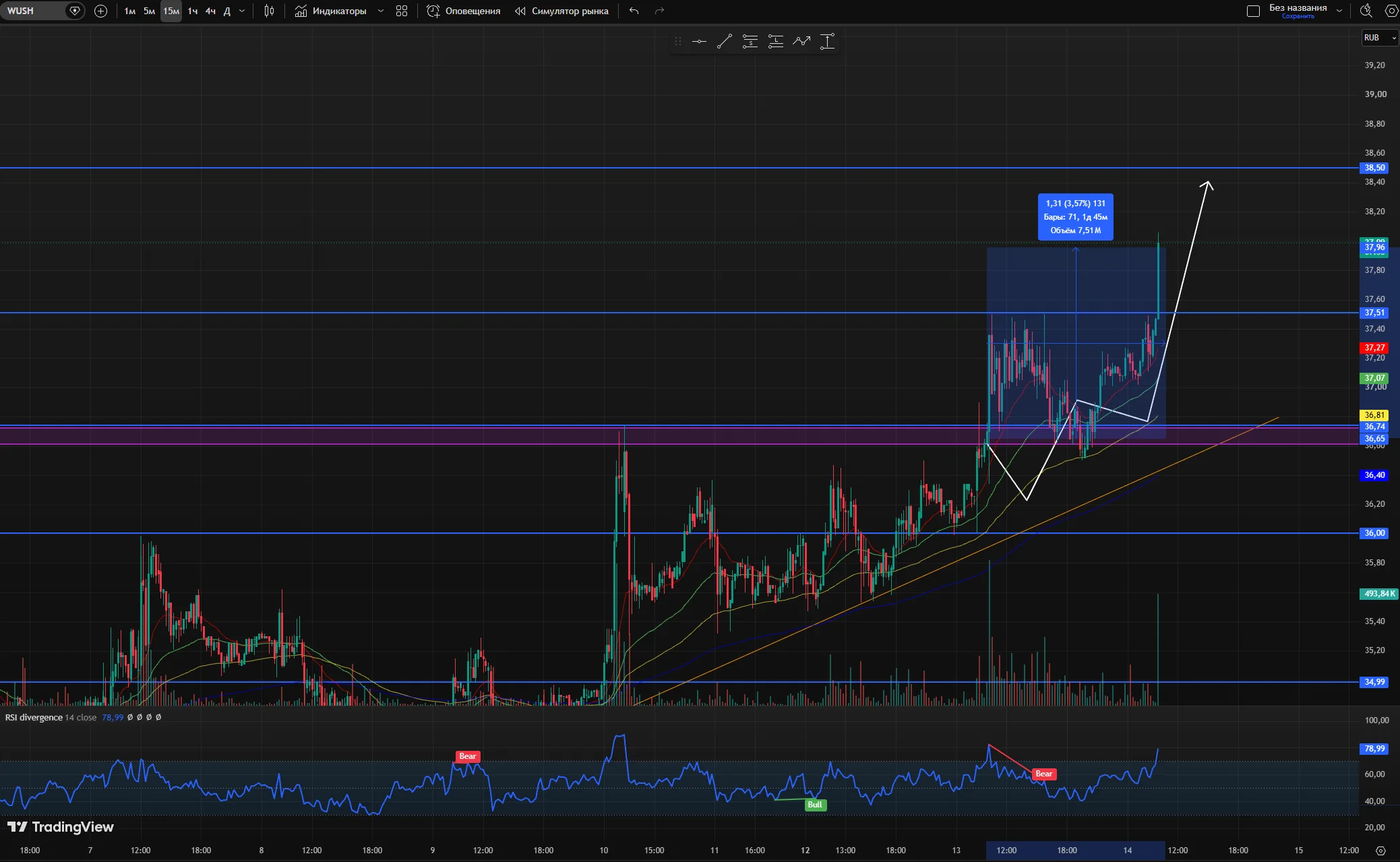This screenshot has width=1400, height=862.
Task: Click the 37,51 price level label
Action: tap(1374, 313)
